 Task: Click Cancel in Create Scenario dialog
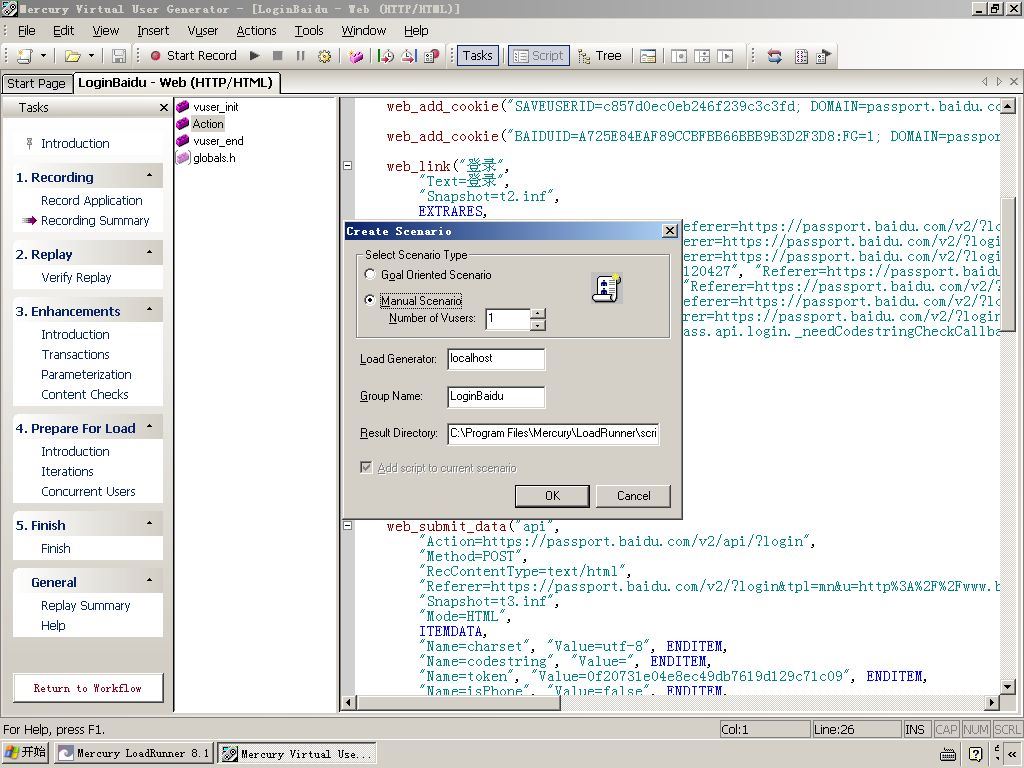click(x=633, y=496)
